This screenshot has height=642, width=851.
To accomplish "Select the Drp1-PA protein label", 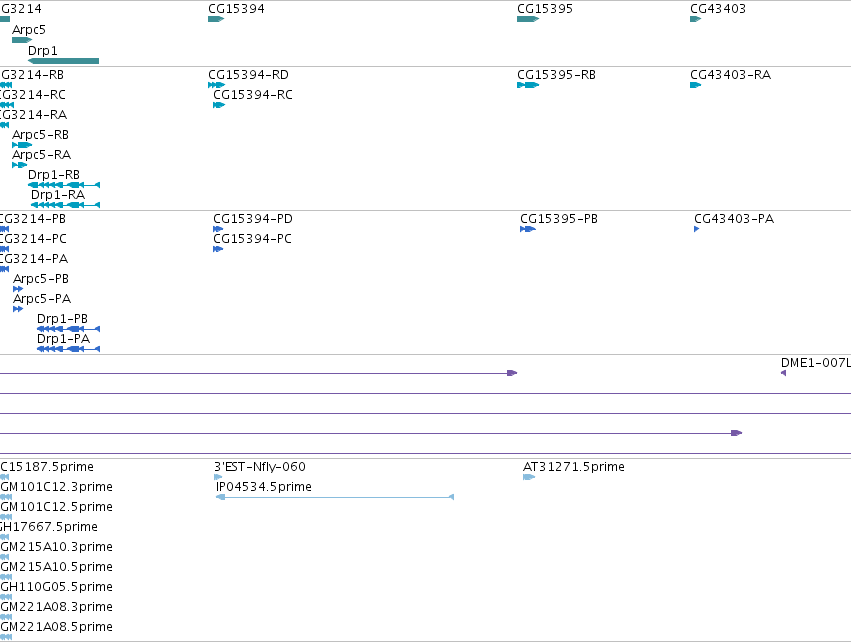I will [x=63, y=339].
